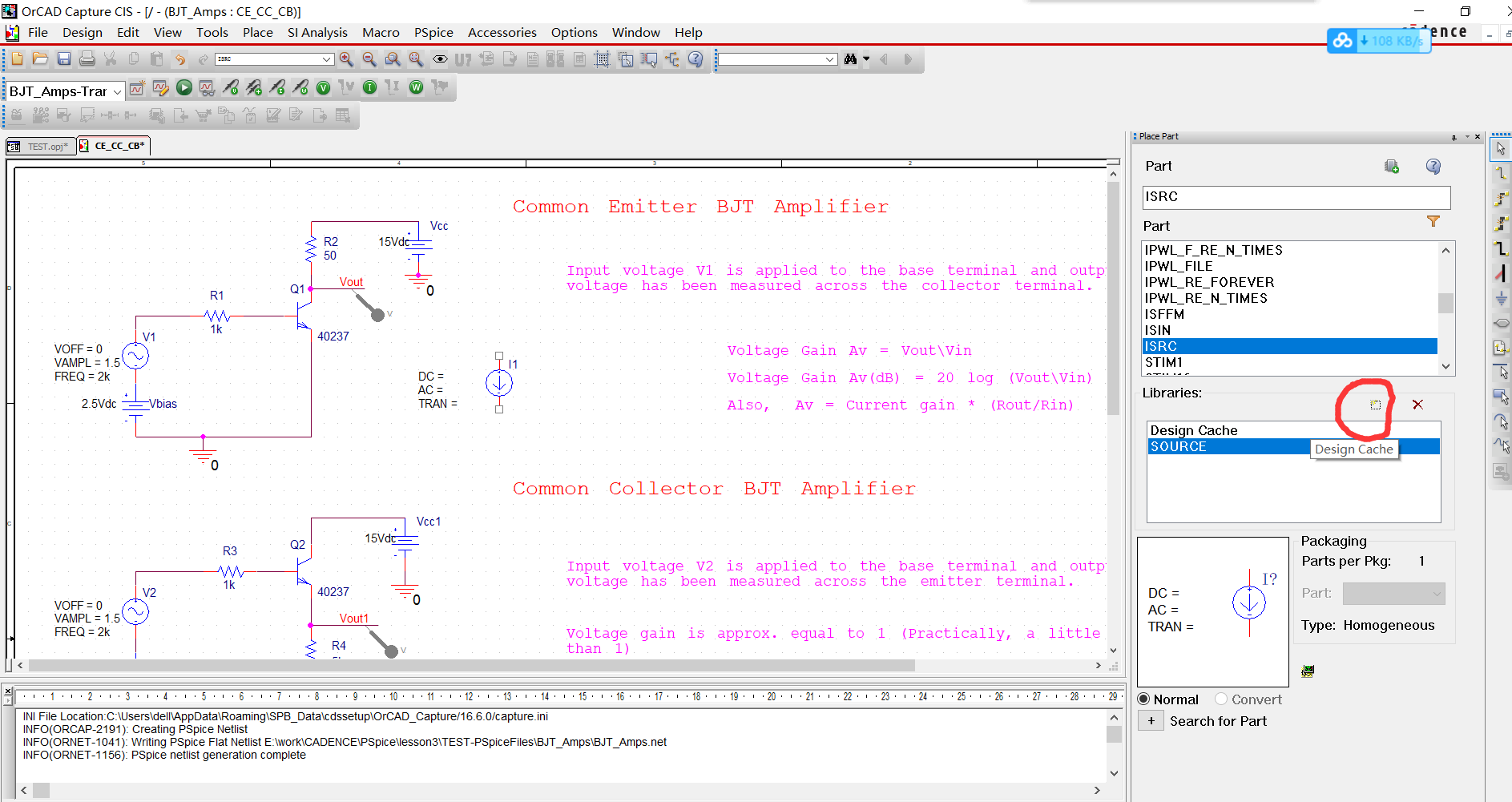Click the fisheye view eye icon

pyautogui.click(x=440, y=59)
